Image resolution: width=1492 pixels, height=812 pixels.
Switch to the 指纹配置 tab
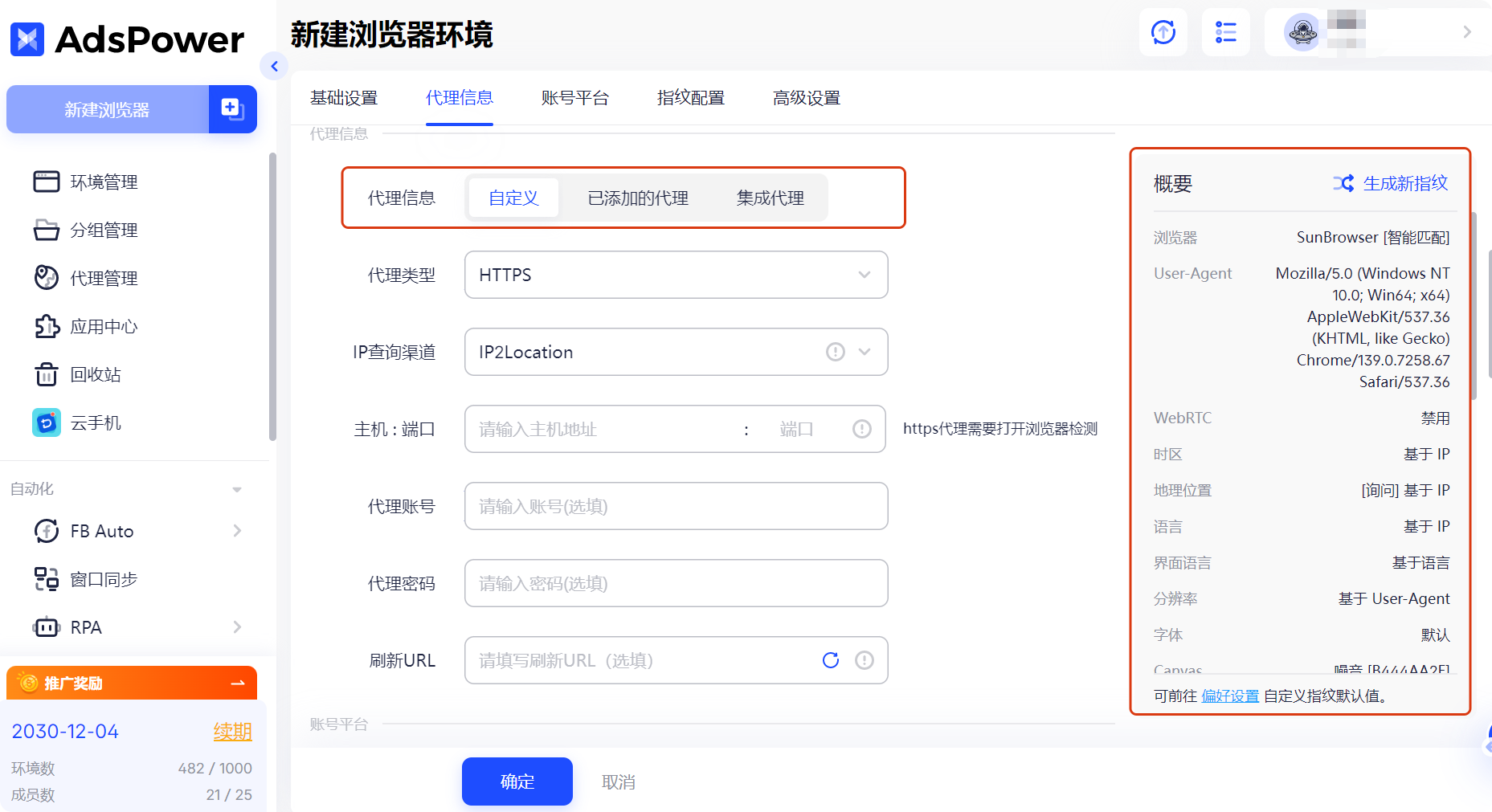[690, 97]
